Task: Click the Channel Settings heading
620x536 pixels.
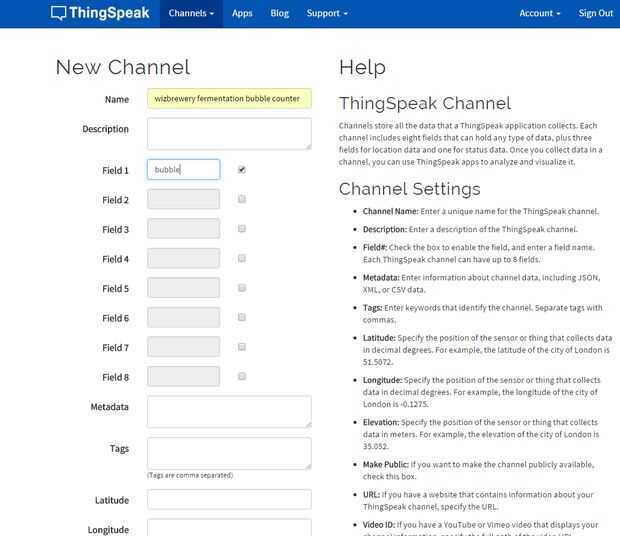Action: click(x=410, y=189)
